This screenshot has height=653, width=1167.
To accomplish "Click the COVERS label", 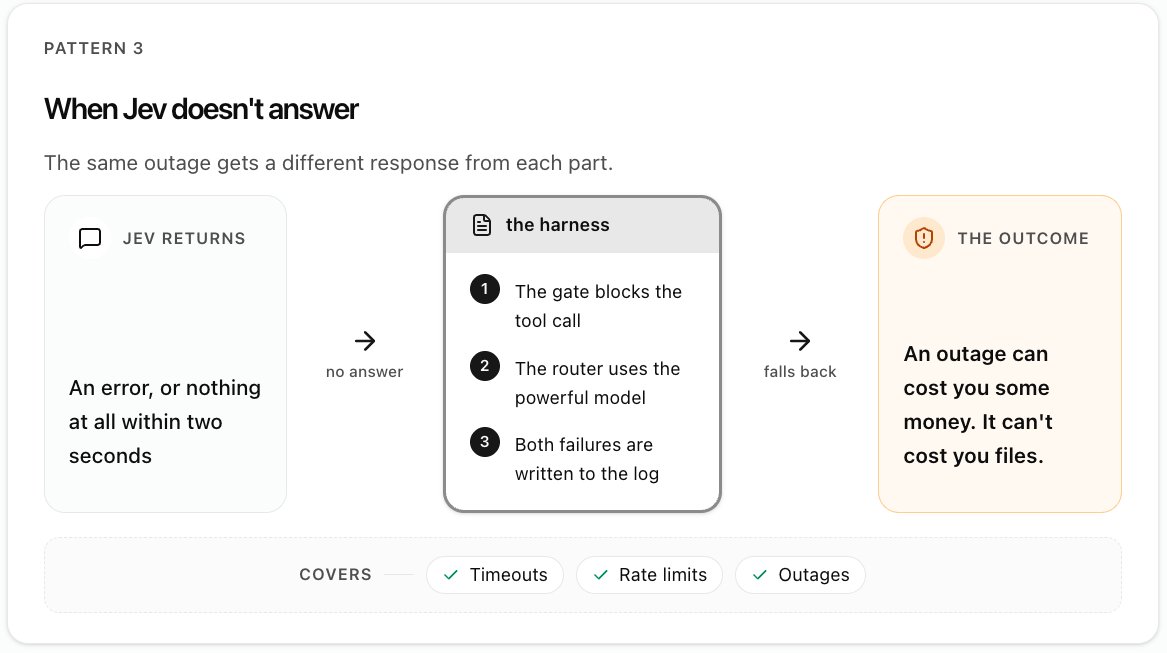I will point(336,575).
